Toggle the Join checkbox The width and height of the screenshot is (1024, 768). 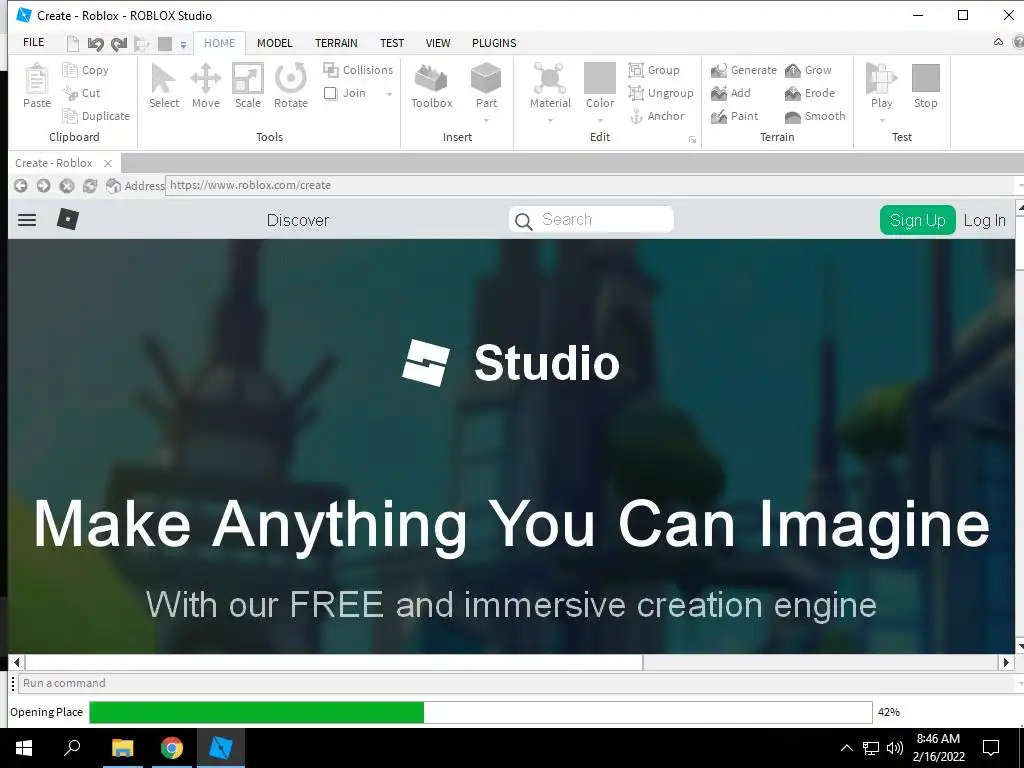(330, 93)
